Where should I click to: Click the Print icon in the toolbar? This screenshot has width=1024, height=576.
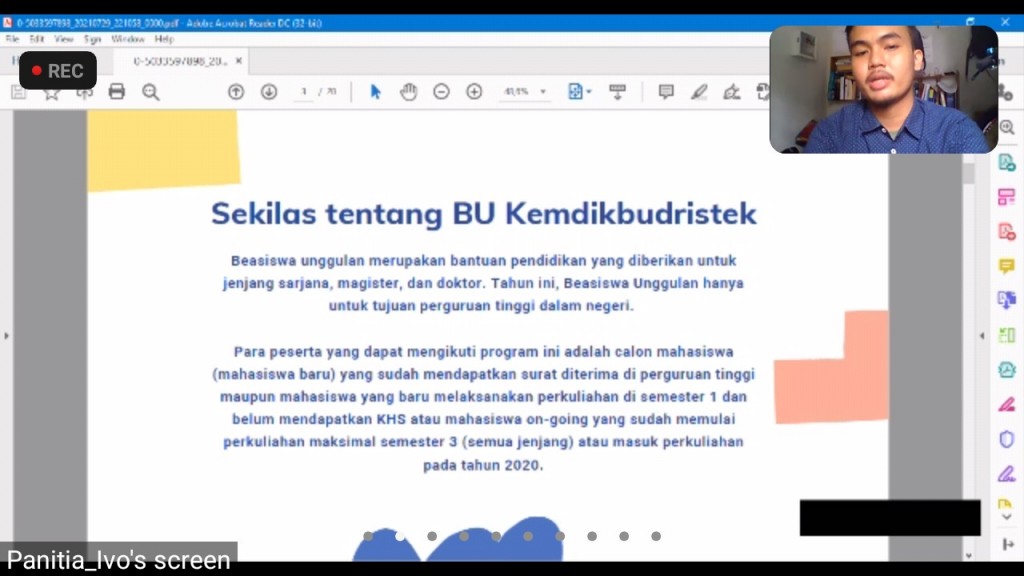tap(117, 92)
